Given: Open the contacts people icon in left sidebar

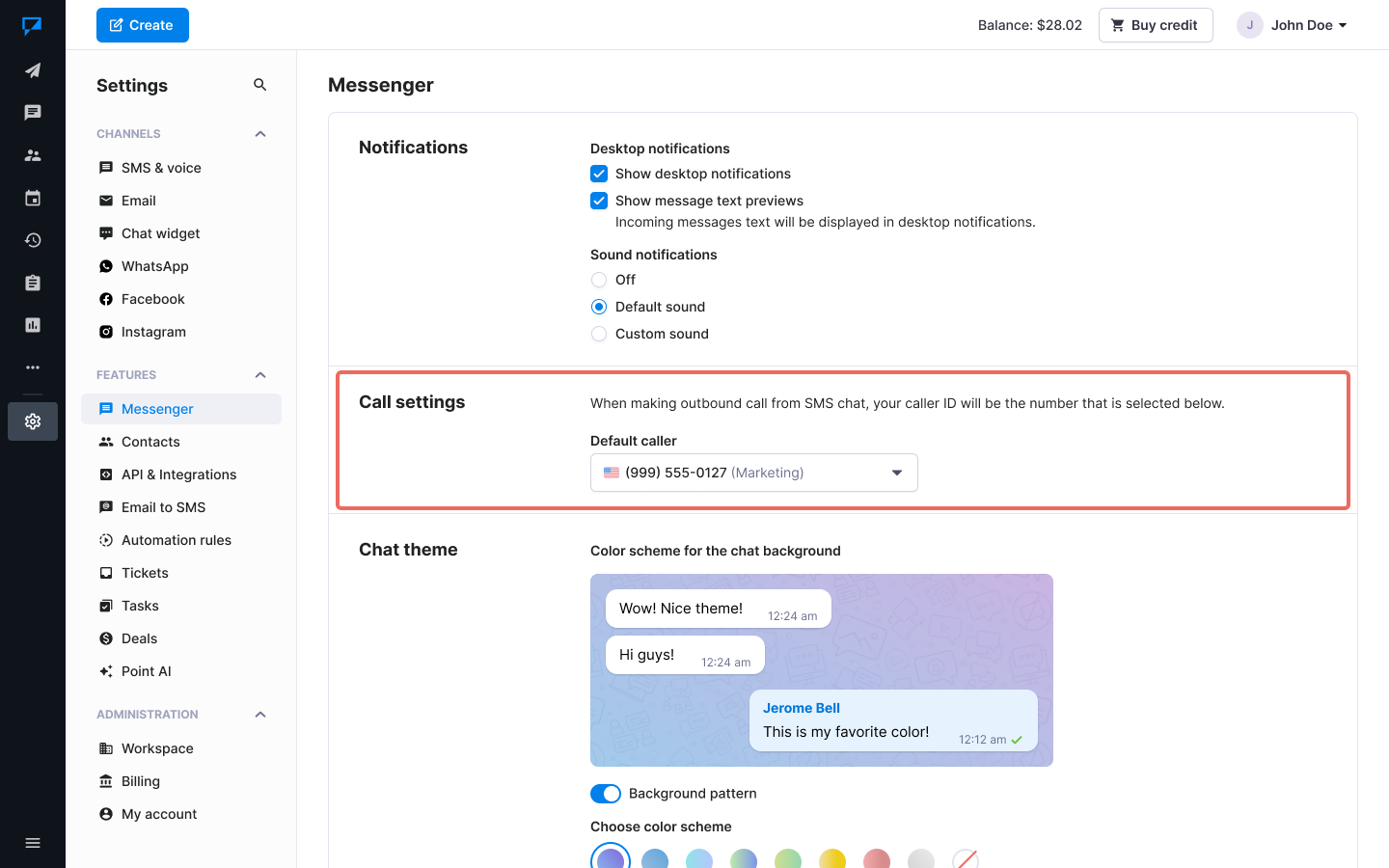Looking at the screenshot, I should [x=33, y=155].
